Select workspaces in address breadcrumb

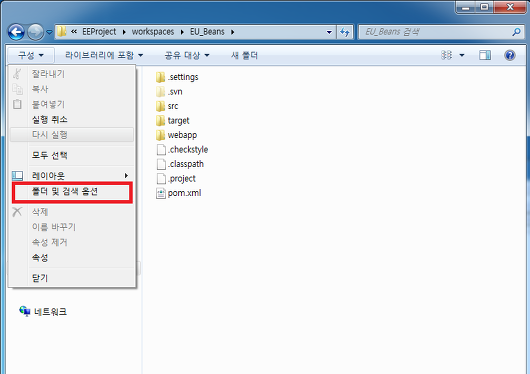(153, 32)
